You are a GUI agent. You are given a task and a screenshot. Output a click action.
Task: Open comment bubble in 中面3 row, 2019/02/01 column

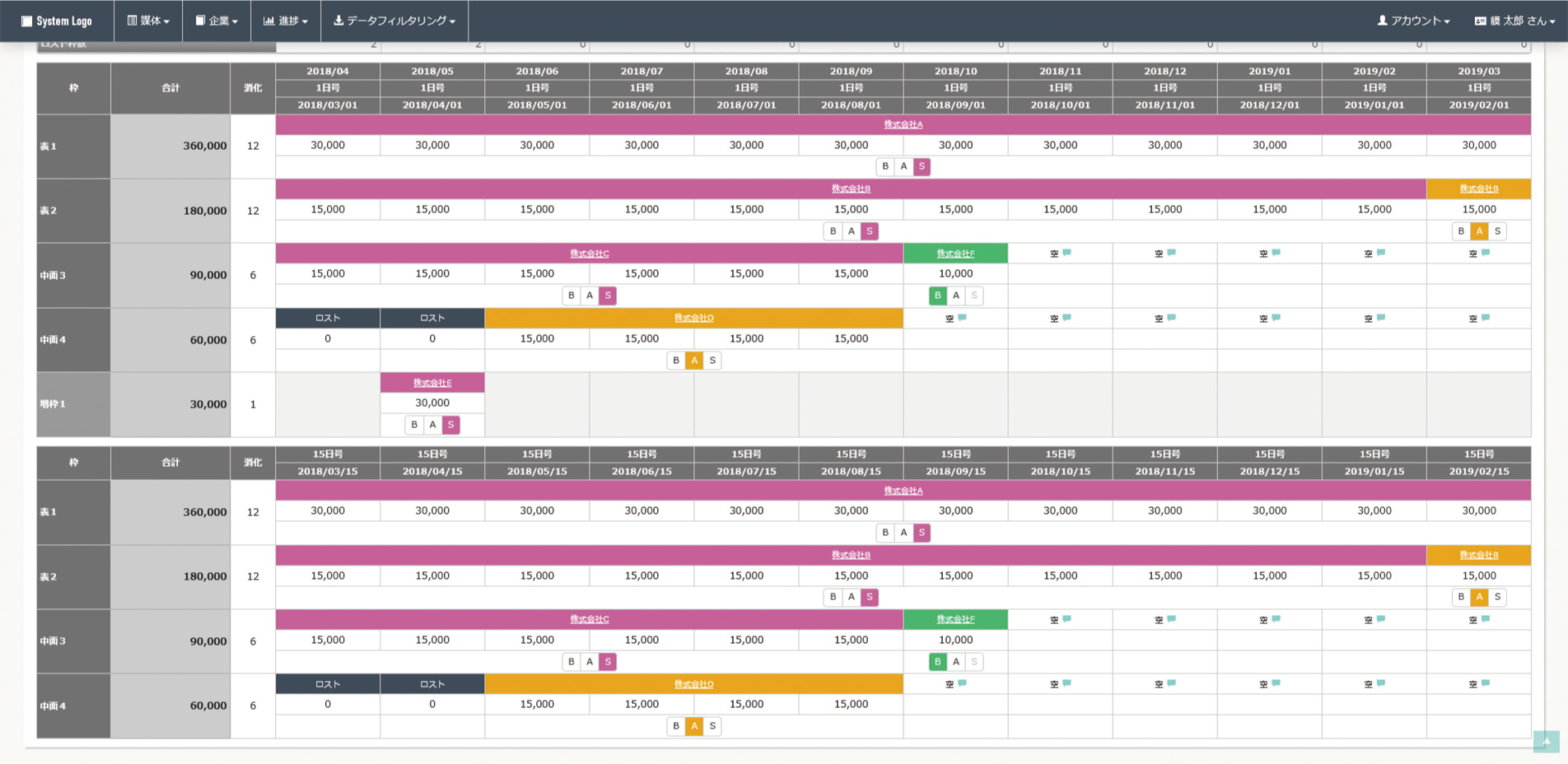pyautogui.click(x=1485, y=253)
